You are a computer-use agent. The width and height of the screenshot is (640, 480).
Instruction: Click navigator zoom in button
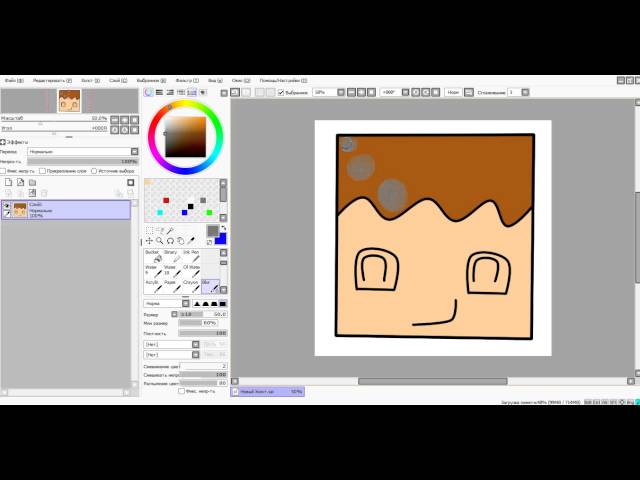click(x=124, y=120)
